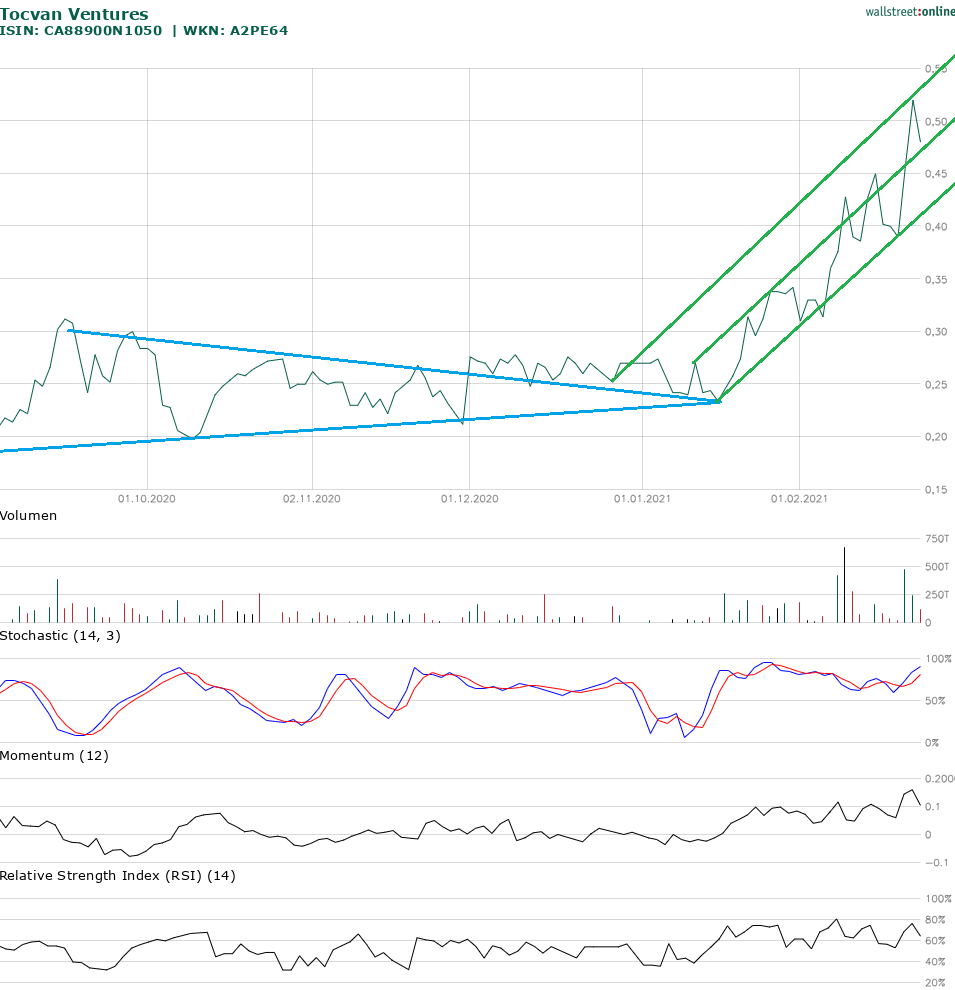Click the Tocvan Ventures chart title
This screenshot has width=955, height=990.
[x=74, y=14]
